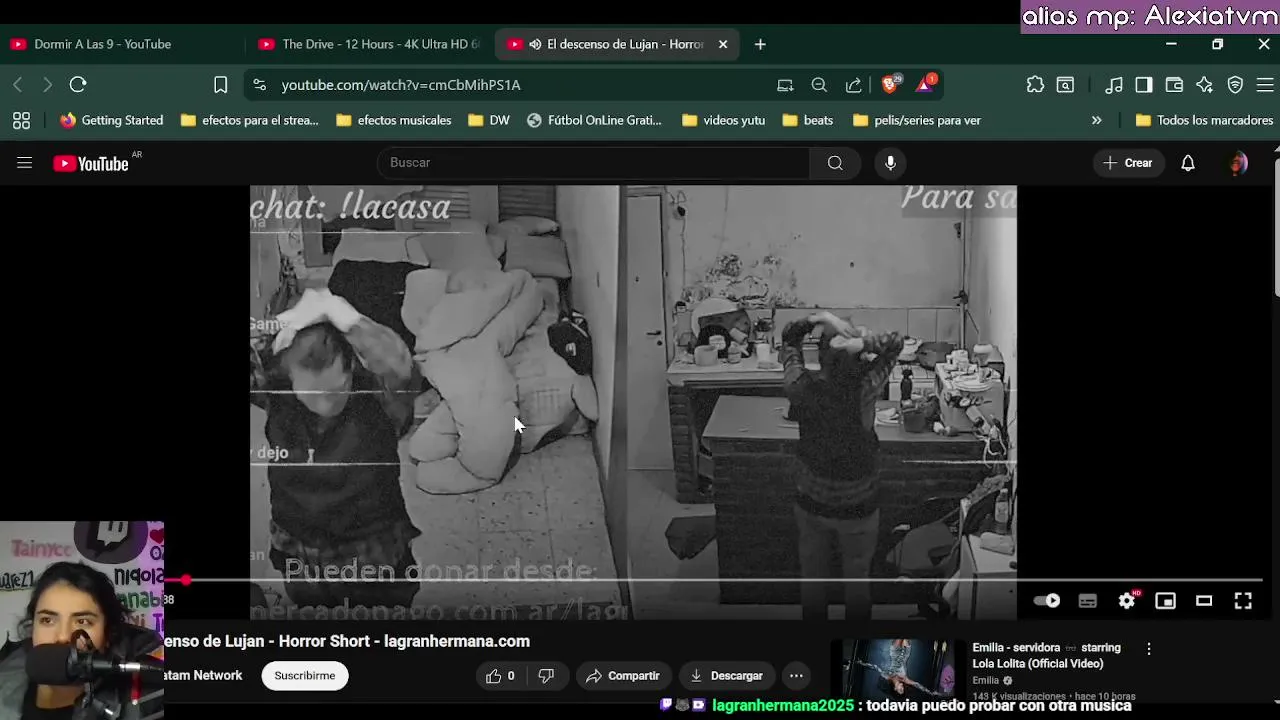Open options for the Emilia servidora suggestion

point(1149,649)
